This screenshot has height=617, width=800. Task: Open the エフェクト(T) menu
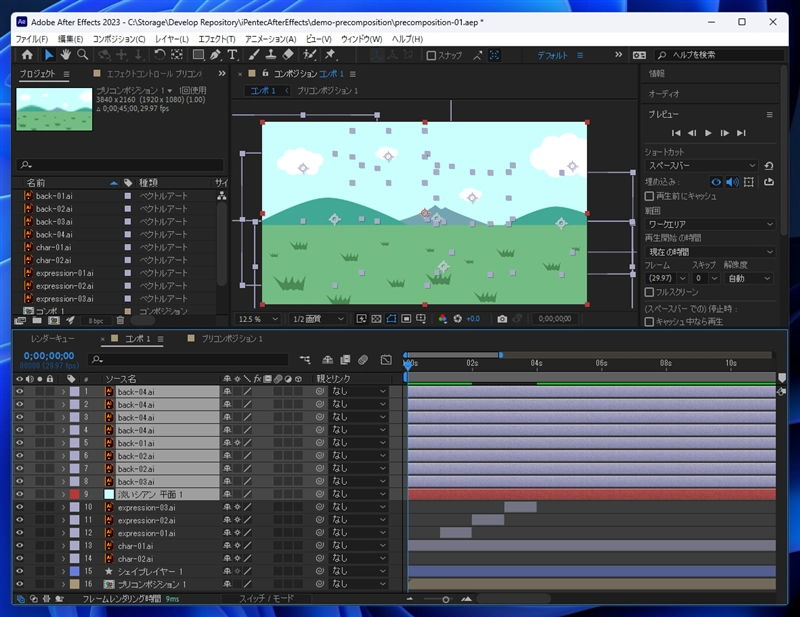(x=217, y=39)
